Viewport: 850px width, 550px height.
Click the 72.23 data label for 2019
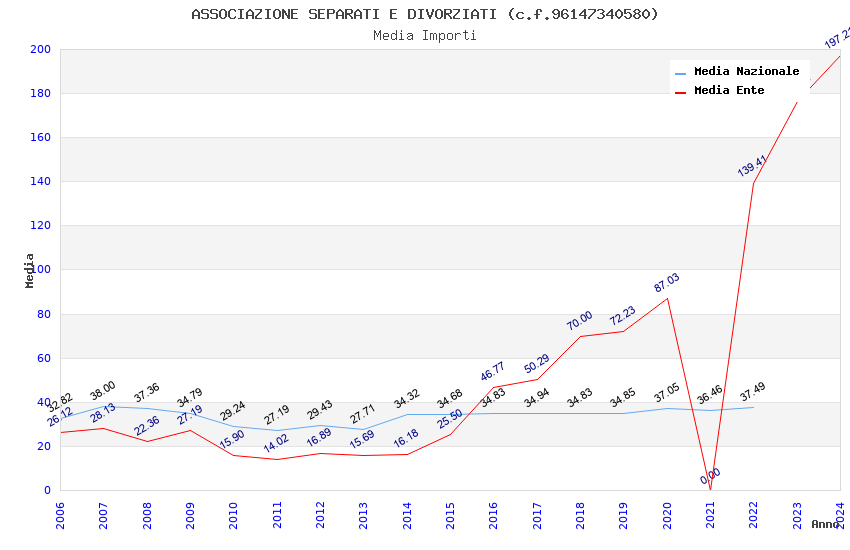tap(622, 316)
